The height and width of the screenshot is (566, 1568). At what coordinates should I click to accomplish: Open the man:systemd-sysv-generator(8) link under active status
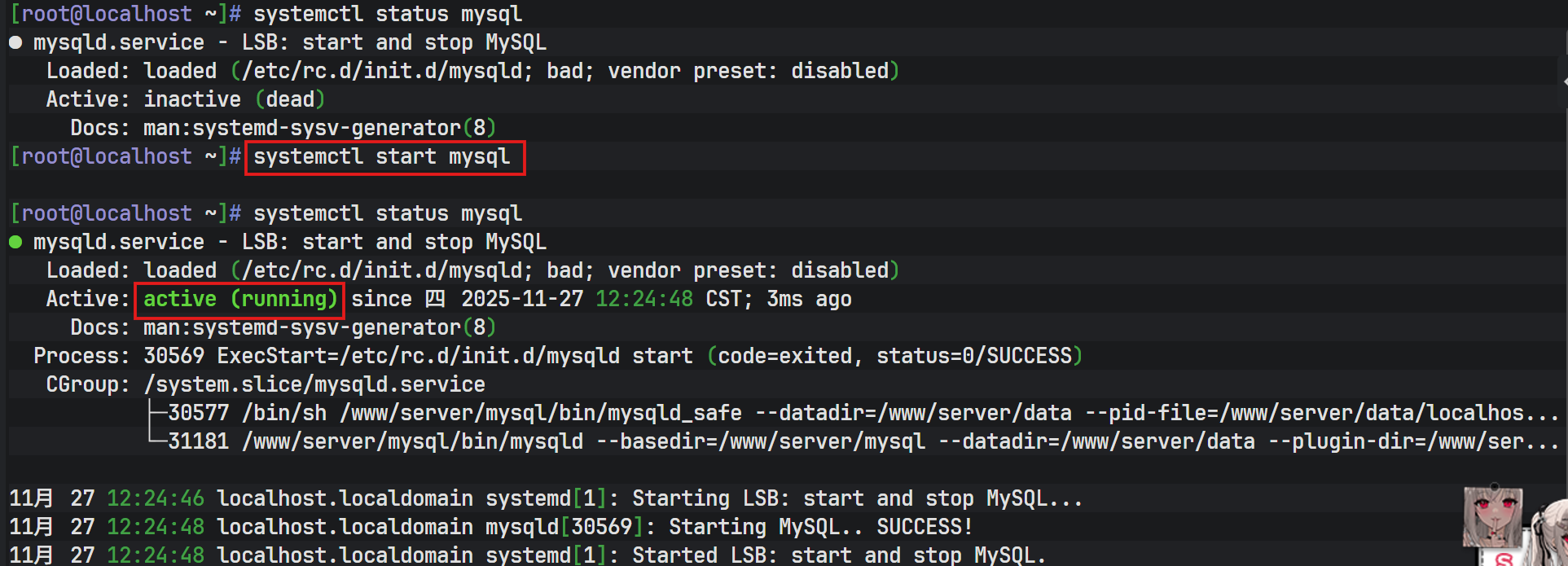pyautogui.click(x=319, y=327)
